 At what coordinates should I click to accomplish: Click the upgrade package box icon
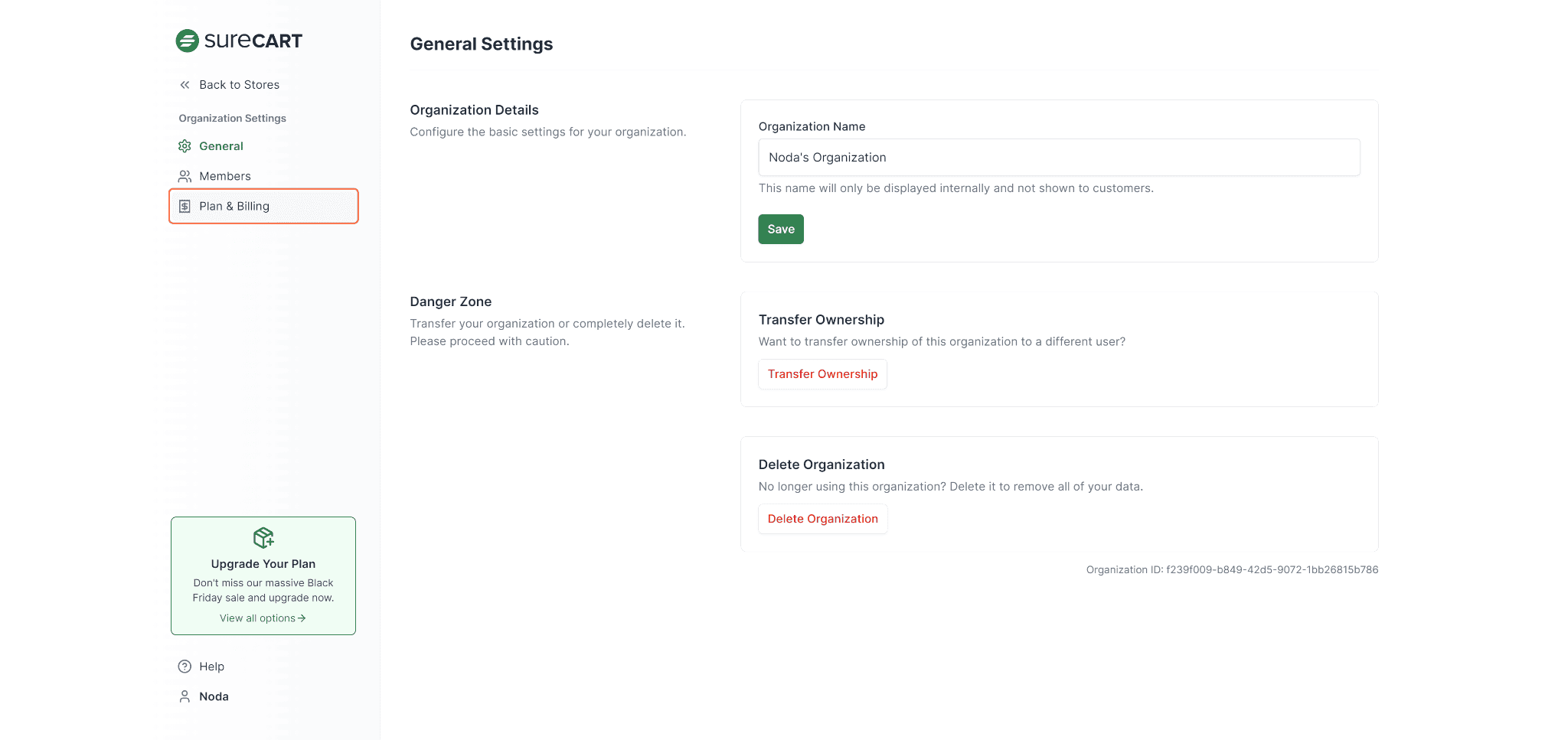(263, 538)
